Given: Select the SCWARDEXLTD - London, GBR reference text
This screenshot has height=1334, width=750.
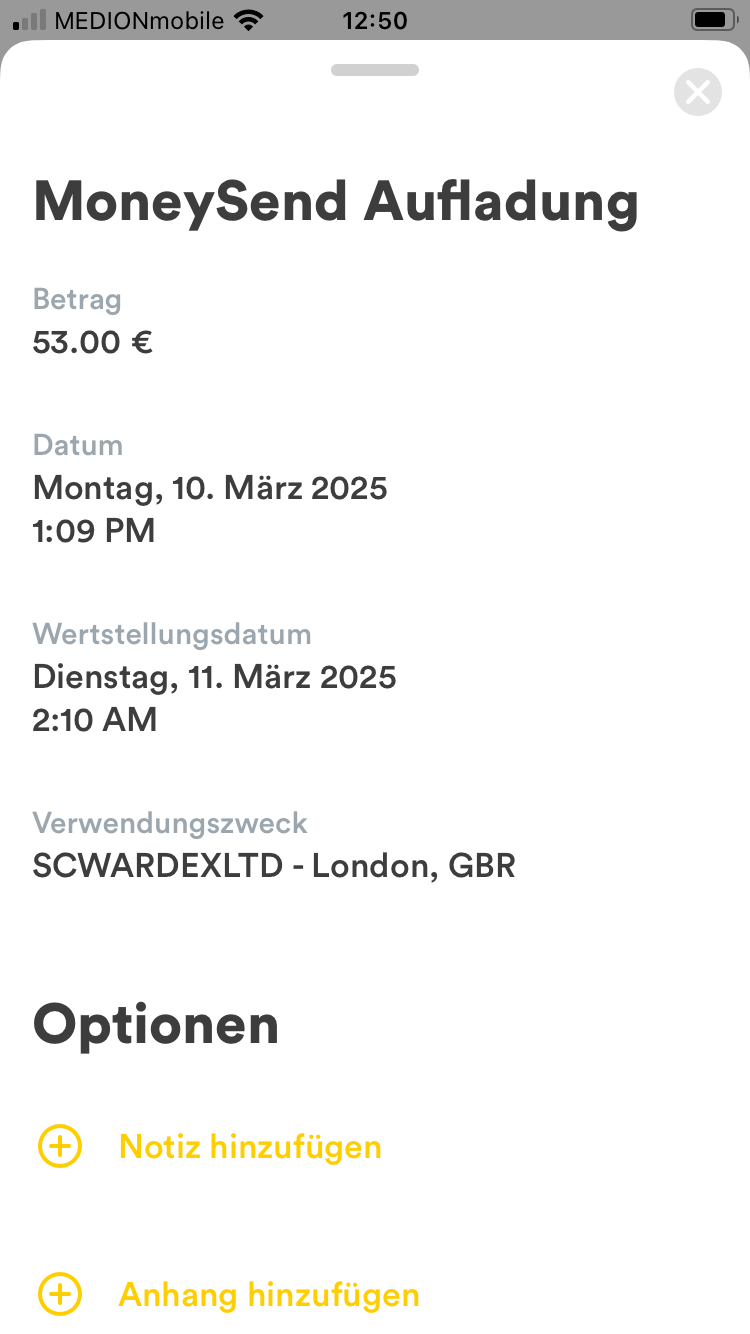Looking at the screenshot, I should pos(274,866).
